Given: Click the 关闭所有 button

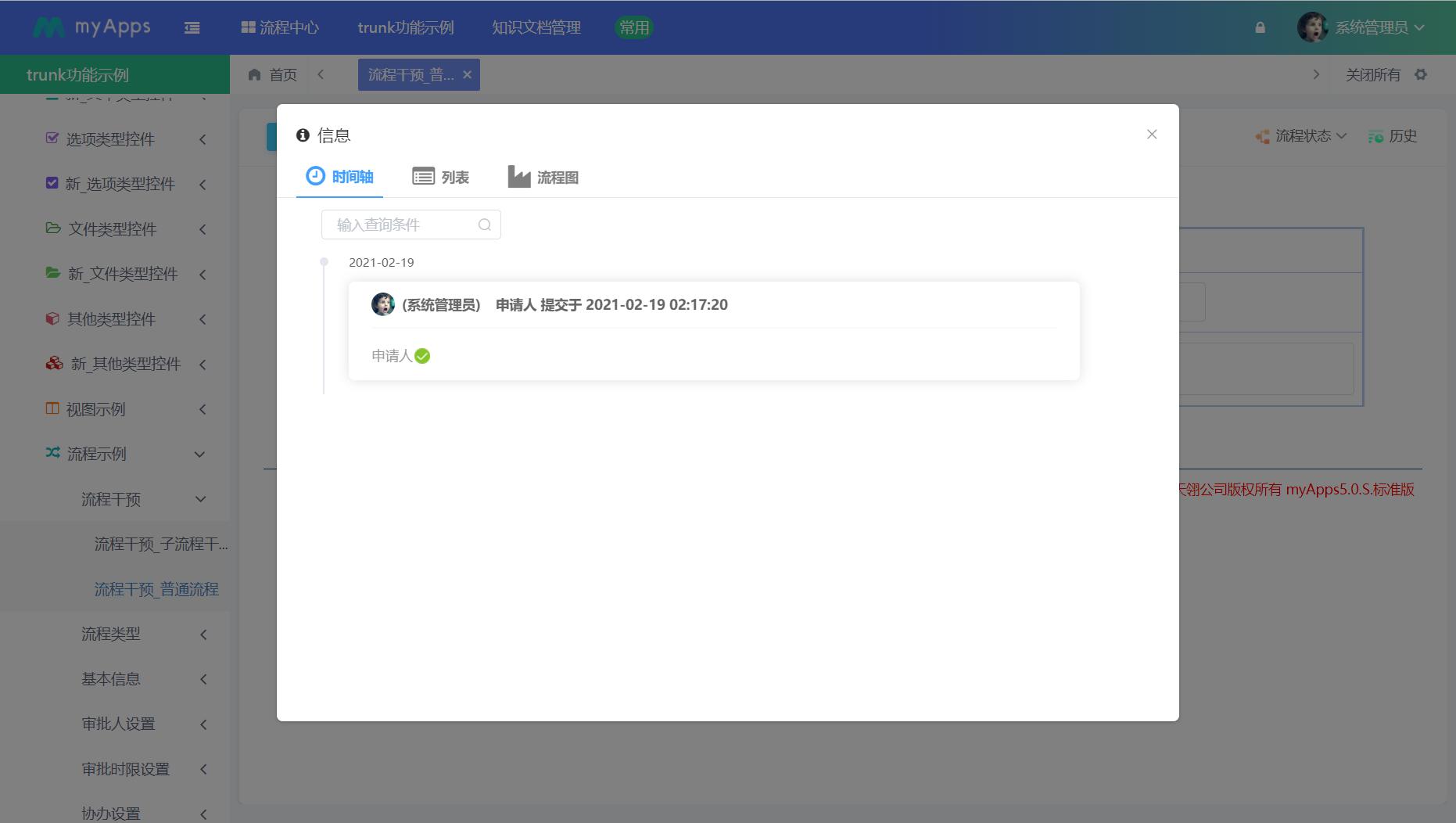Looking at the screenshot, I should click(x=1372, y=74).
